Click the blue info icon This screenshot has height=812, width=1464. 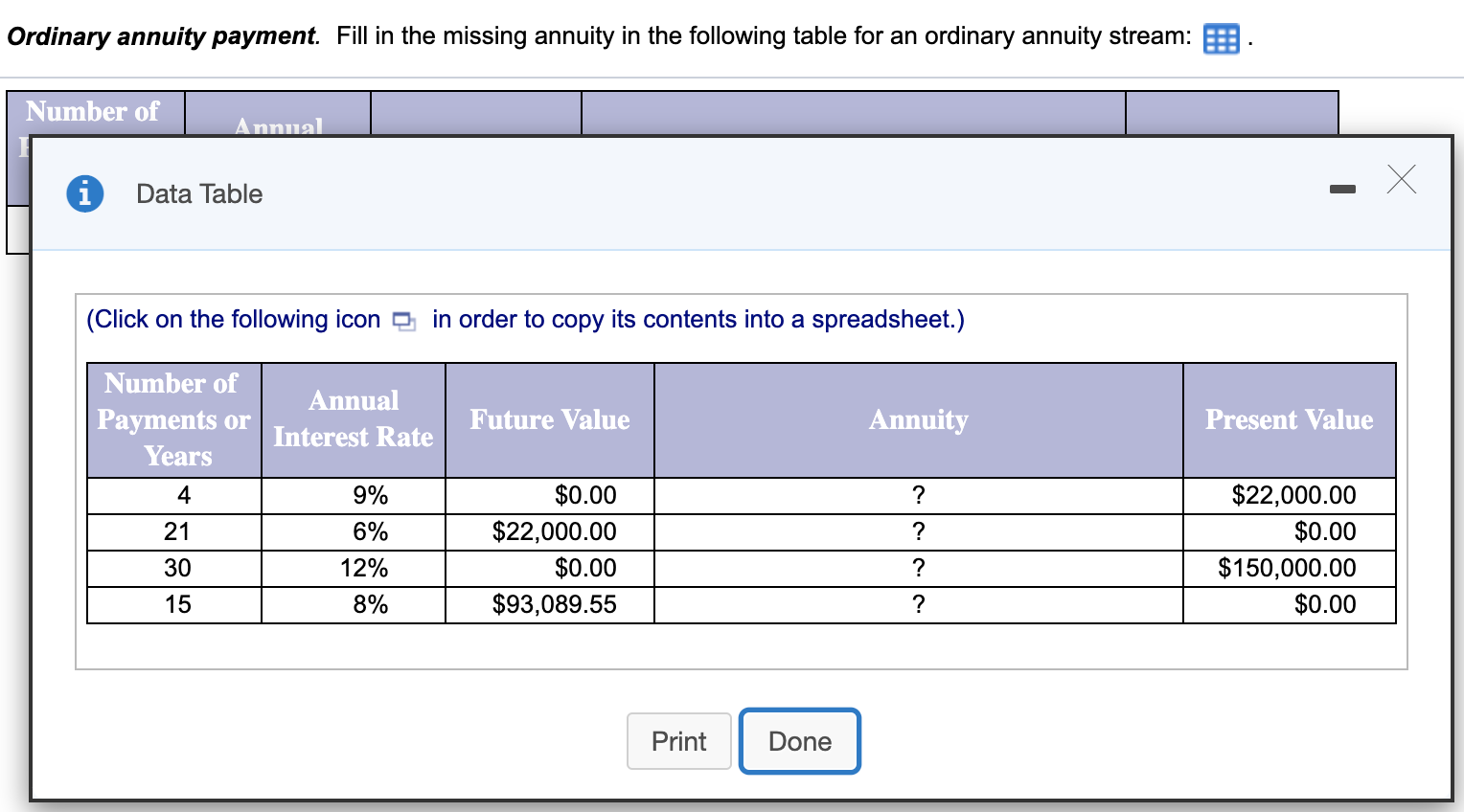click(x=85, y=193)
